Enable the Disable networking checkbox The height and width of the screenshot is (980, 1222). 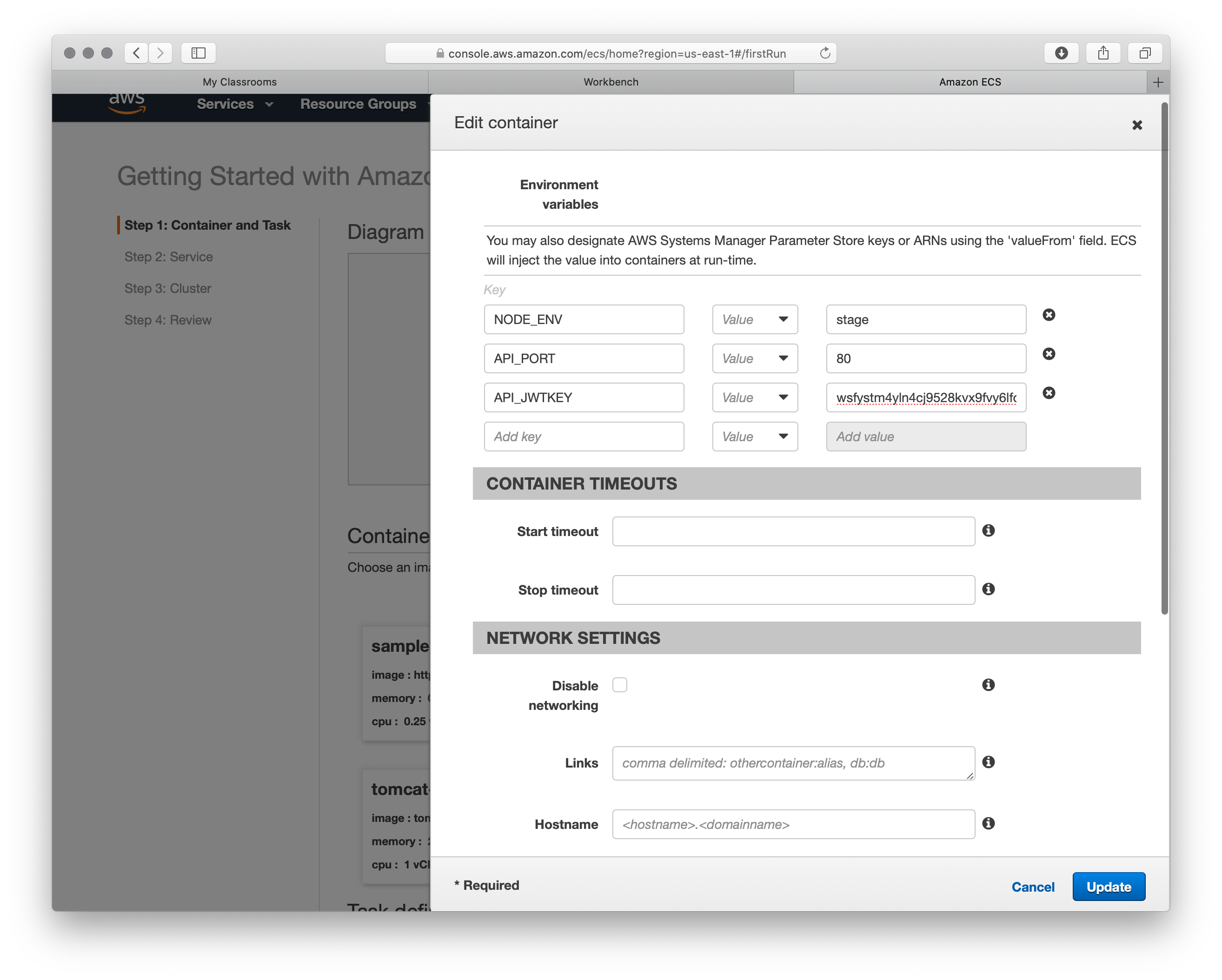[619, 685]
